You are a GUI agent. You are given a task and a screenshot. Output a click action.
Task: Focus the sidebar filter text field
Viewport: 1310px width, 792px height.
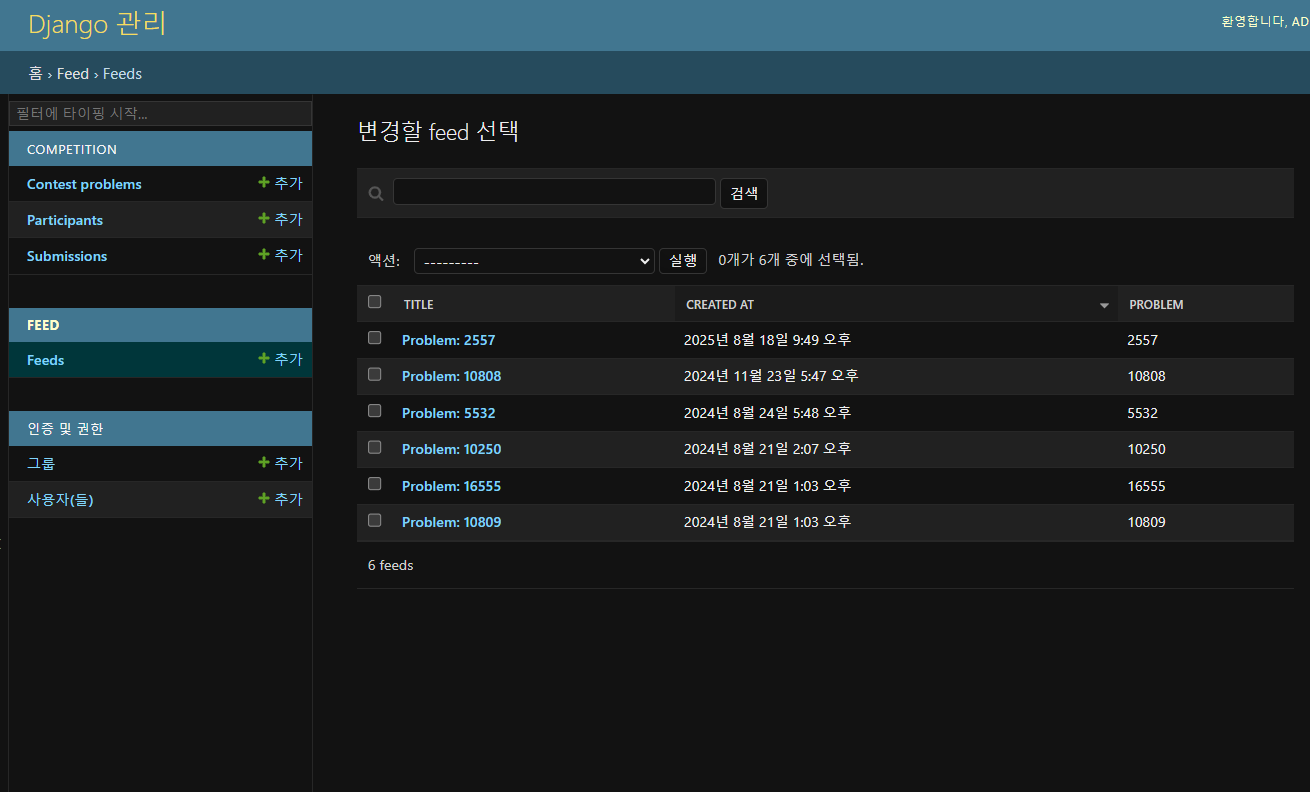point(160,113)
